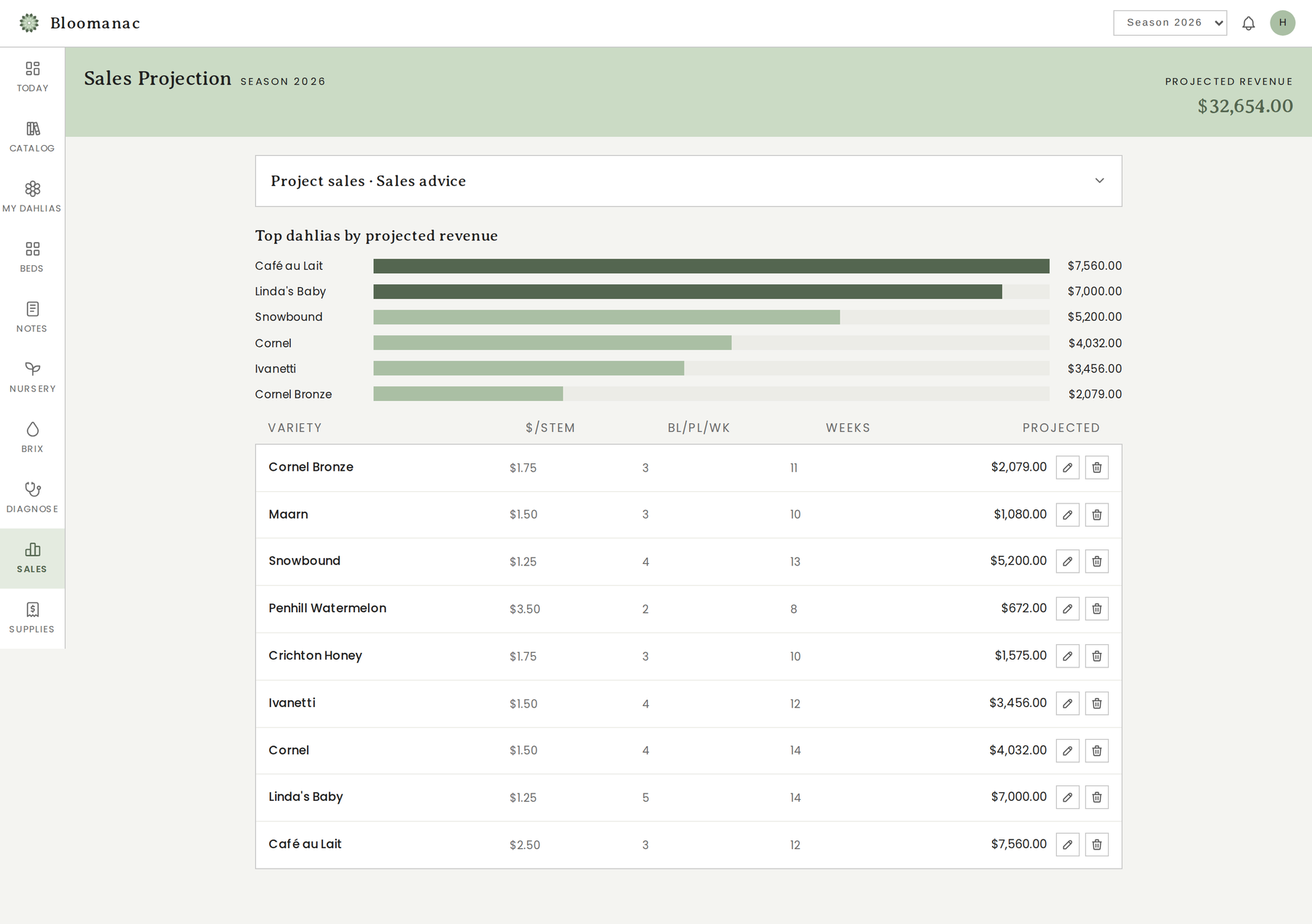
Task: Click the $672.00 projected value
Action: [1023, 608]
